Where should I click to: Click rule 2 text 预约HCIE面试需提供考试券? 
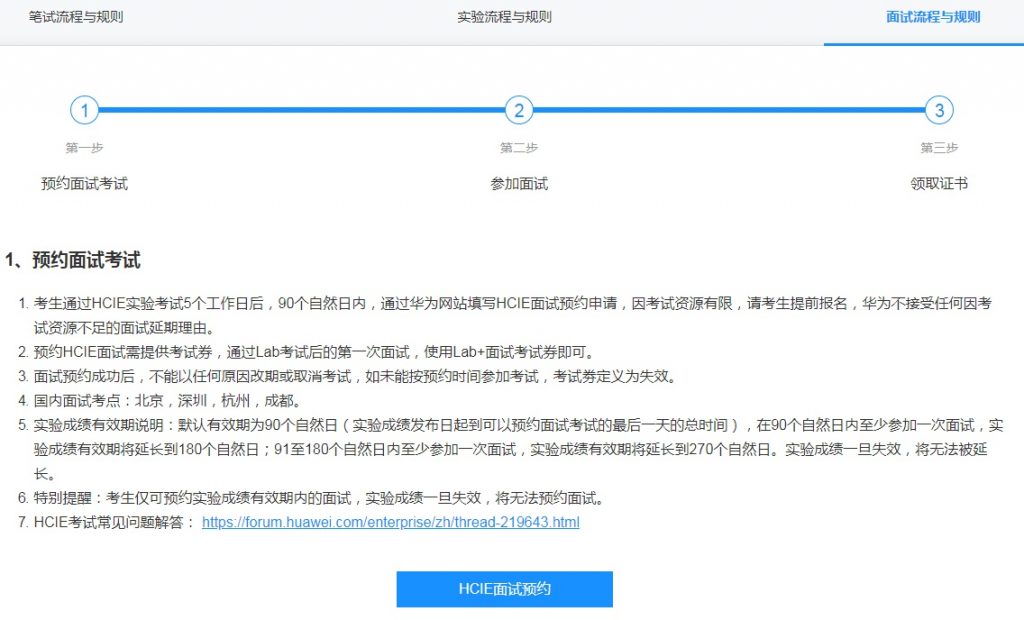pyautogui.click(x=315, y=352)
